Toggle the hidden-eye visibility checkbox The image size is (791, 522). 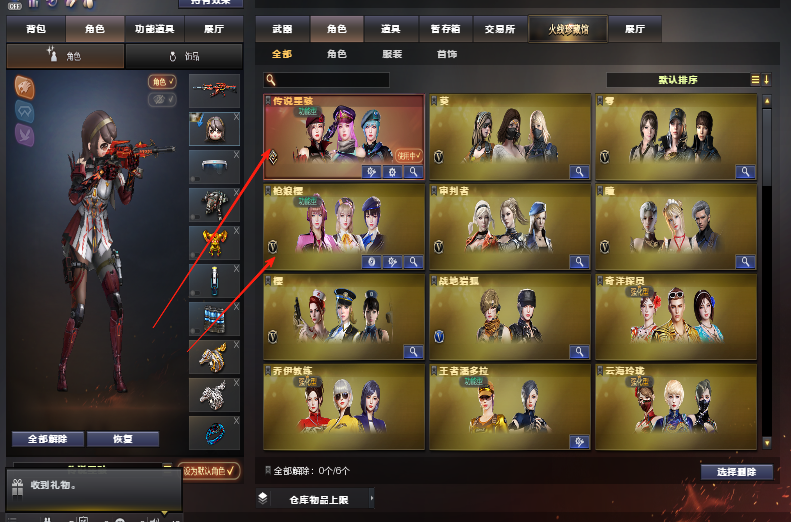(x=162, y=99)
